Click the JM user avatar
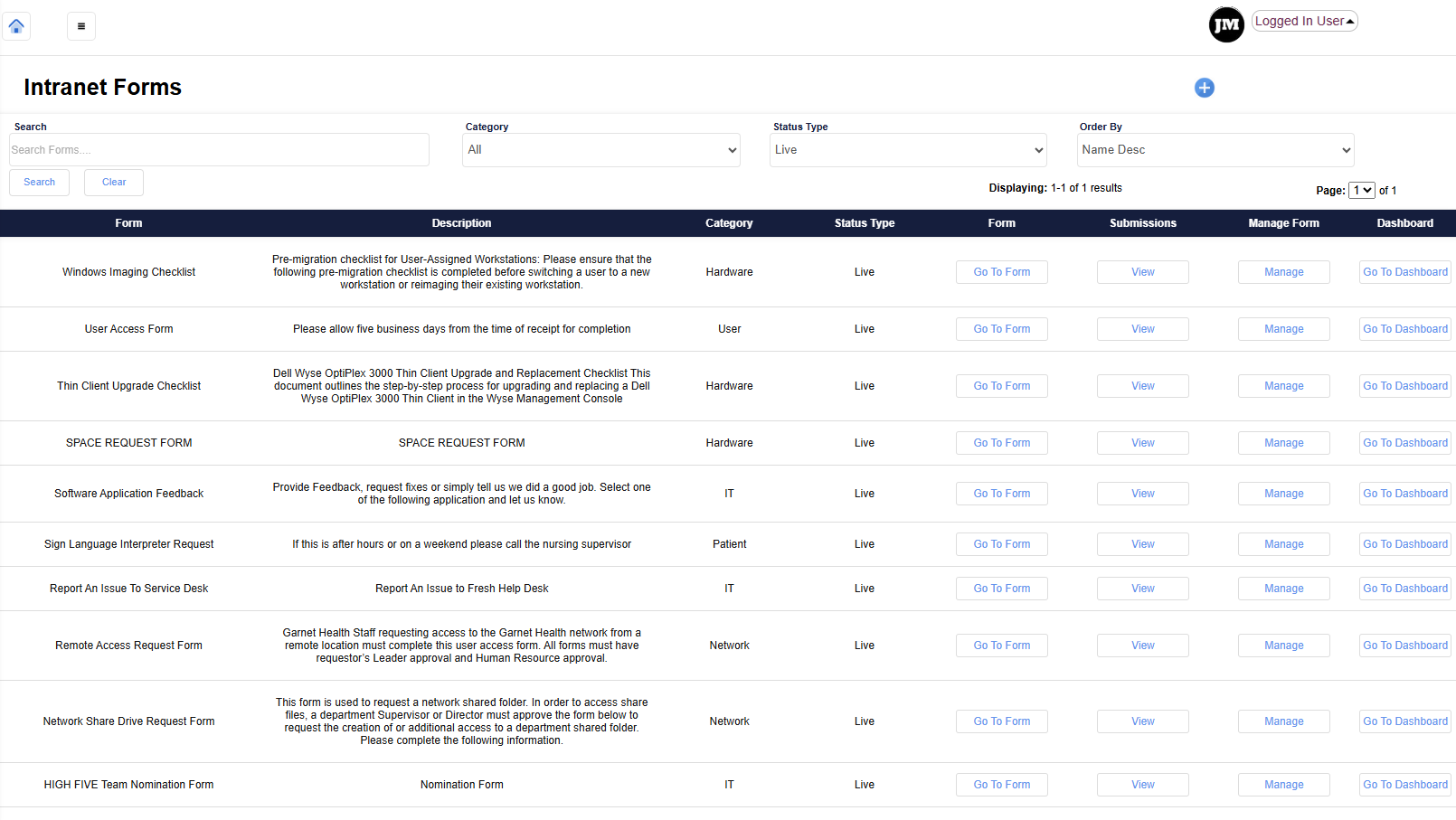Image resolution: width=1456 pixels, height=820 pixels. [x=1226, y=24]
